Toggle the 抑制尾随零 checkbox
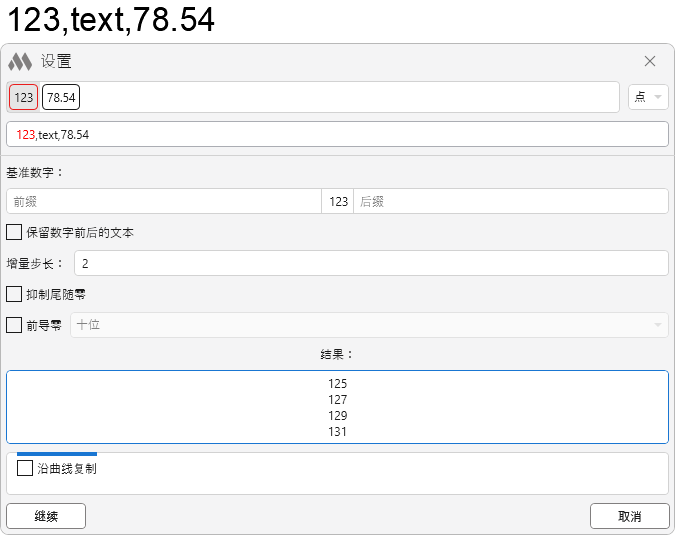This screenshot has height=535, width=675. click(x=15, y=294)
